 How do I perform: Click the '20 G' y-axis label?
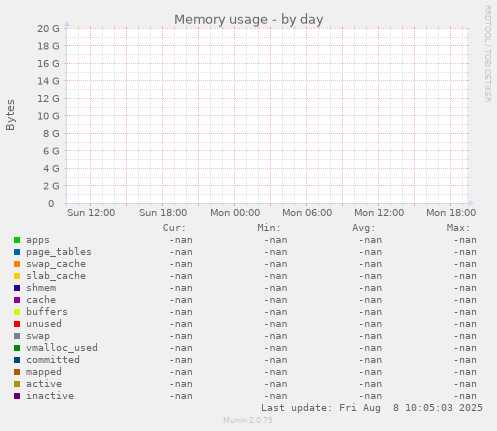click(x=48, y=29)
